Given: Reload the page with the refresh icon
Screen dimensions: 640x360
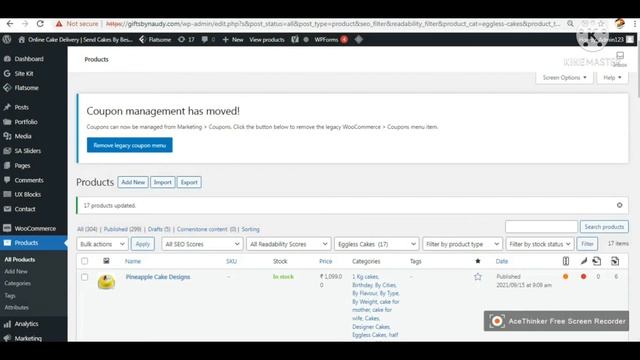Looking at the screenshot, I should click(40, 24).
